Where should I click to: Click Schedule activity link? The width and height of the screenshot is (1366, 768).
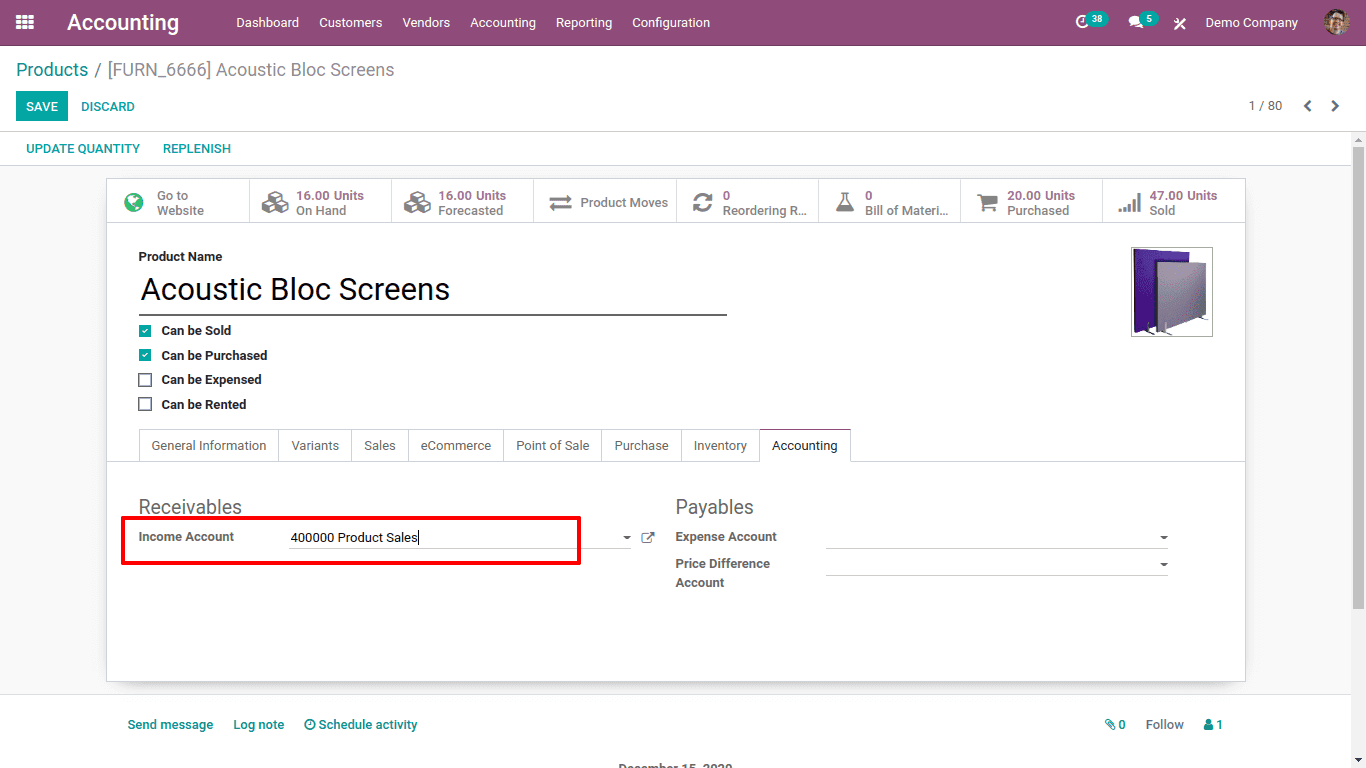point(361,725)
